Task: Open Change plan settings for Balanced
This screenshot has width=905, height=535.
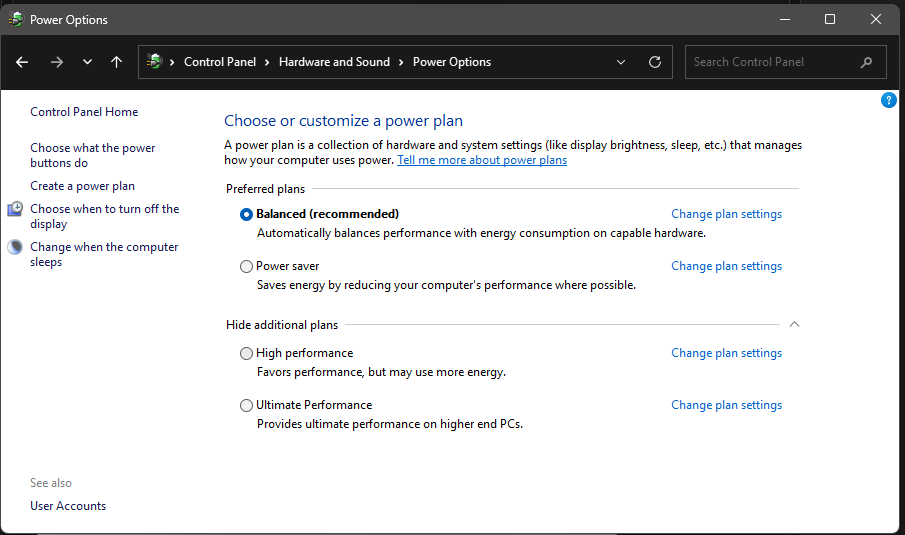Action: point(726,214)
